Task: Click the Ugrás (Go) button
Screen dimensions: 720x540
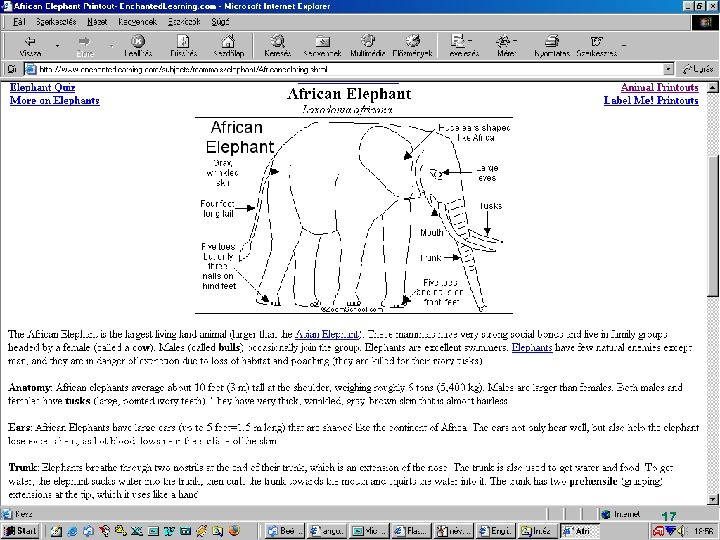Action: [698, 69]
